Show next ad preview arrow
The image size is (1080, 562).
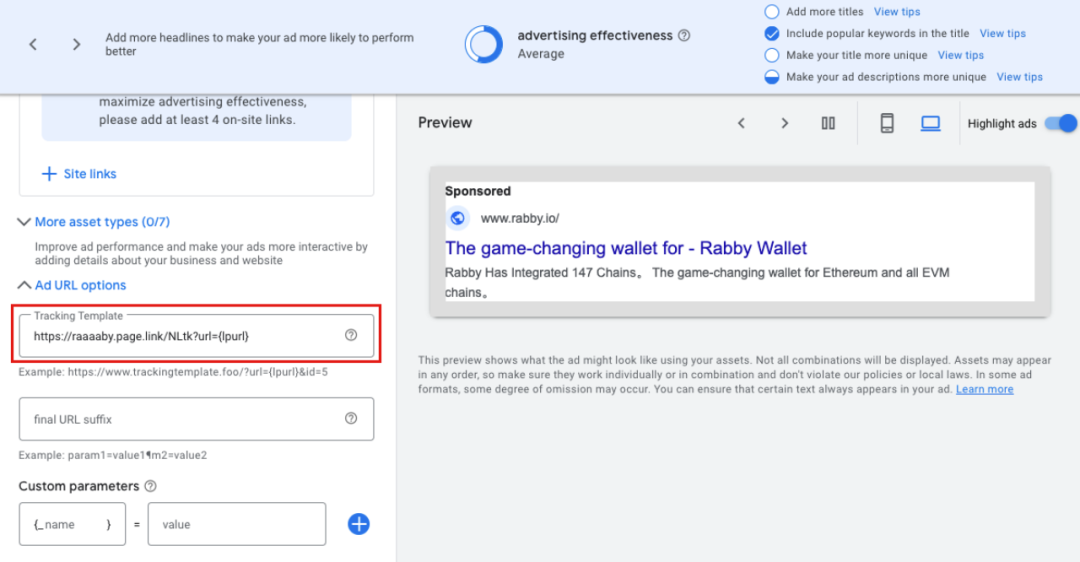pyautogui.click(x=785, y=123)
